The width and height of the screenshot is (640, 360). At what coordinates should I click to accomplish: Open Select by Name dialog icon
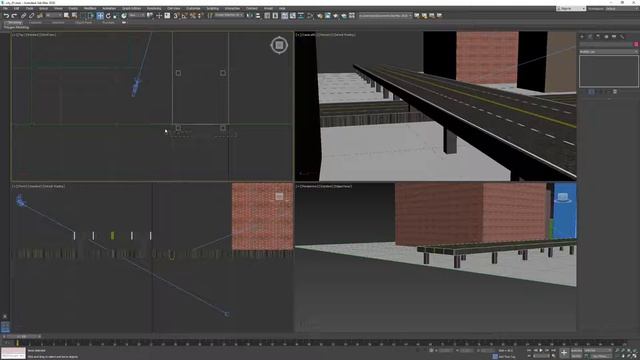tap(74, 16)
